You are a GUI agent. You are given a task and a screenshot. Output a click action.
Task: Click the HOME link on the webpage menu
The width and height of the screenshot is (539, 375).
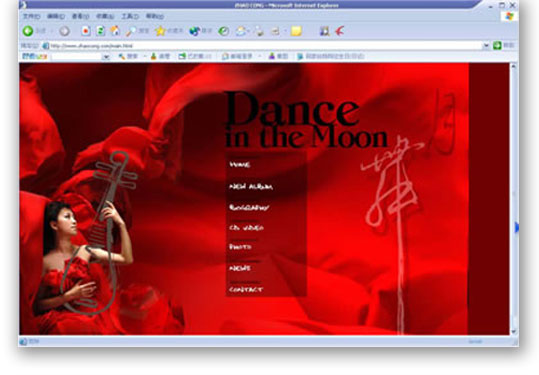click(x=240, y=165)
